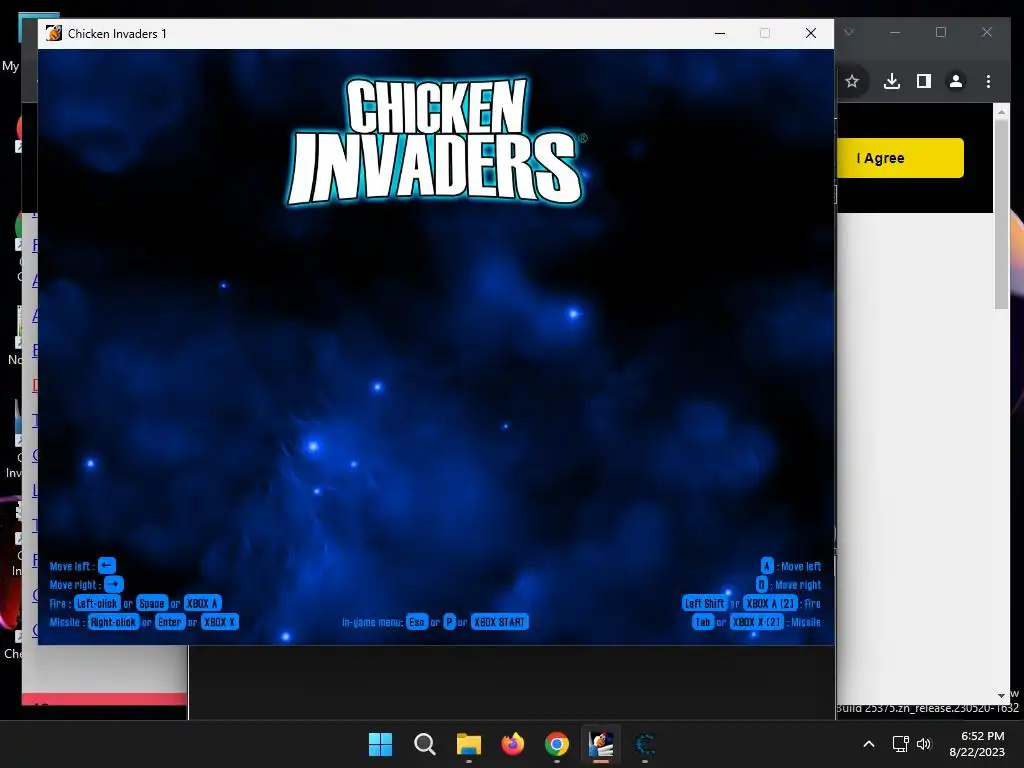
Task: Minimize the Chrome window behind the game
Action: (895, 32)
